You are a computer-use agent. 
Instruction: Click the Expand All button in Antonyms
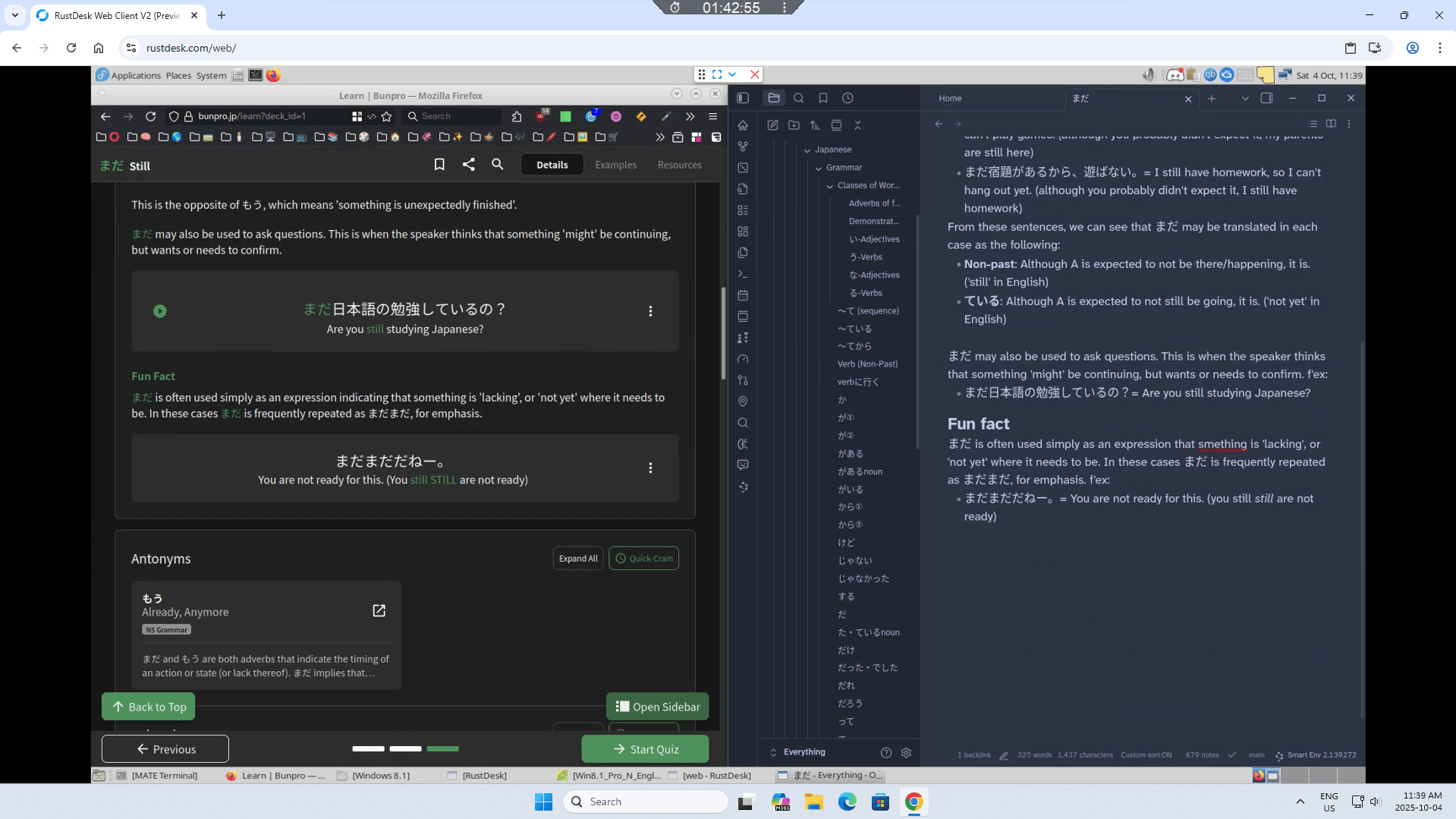577,559
